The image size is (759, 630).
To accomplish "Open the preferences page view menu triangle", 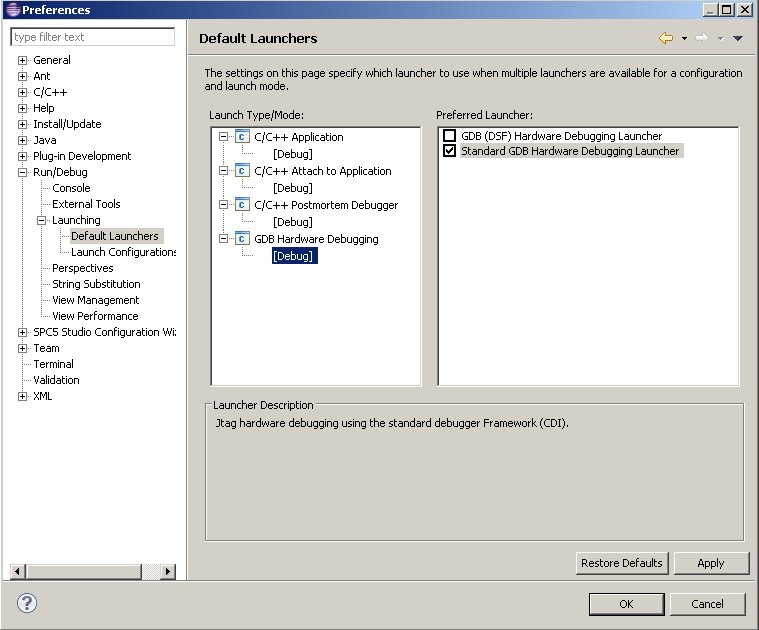I will (737, 38).
